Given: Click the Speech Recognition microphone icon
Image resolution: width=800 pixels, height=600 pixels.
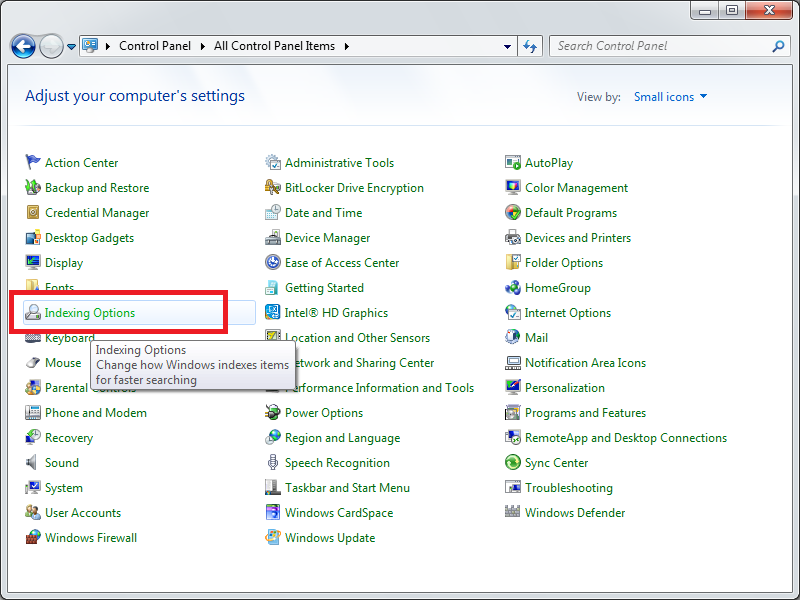Looking at the screenshot, I should pyautogui.click(x=273, y=462).
